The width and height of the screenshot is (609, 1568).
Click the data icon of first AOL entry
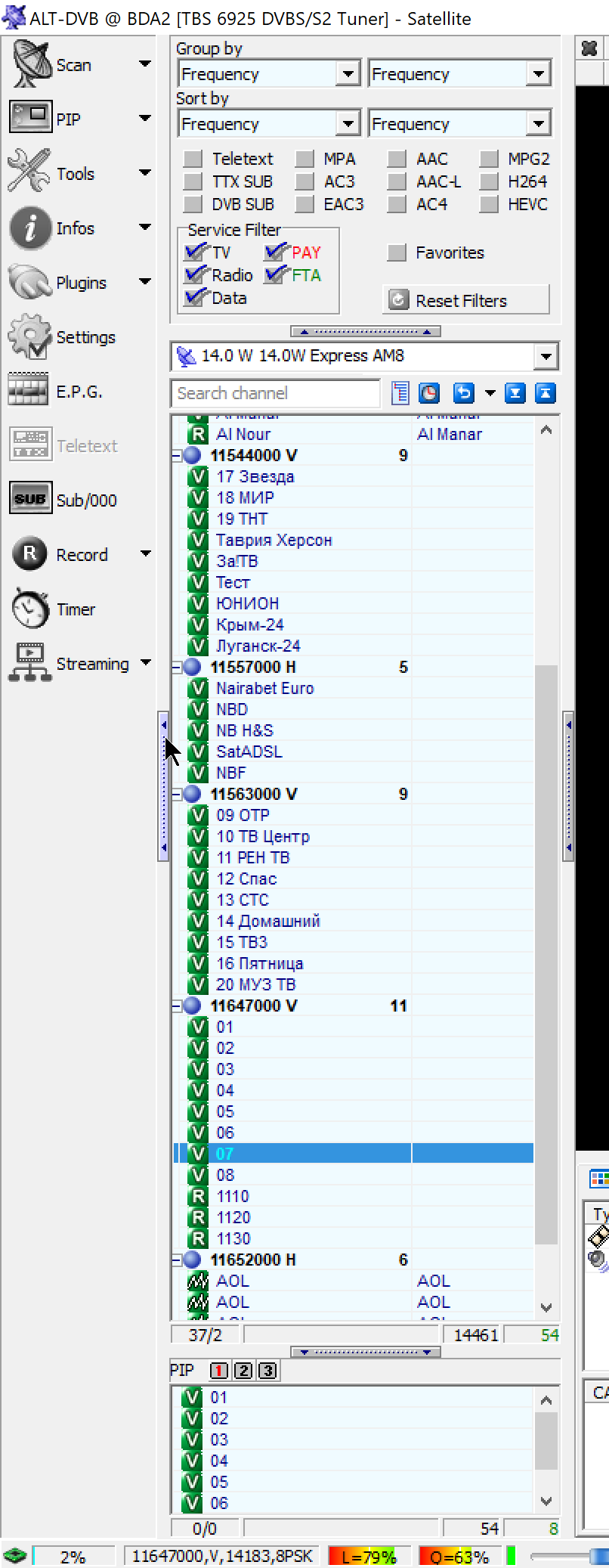pyautogui.click(x=197, y=1281)
